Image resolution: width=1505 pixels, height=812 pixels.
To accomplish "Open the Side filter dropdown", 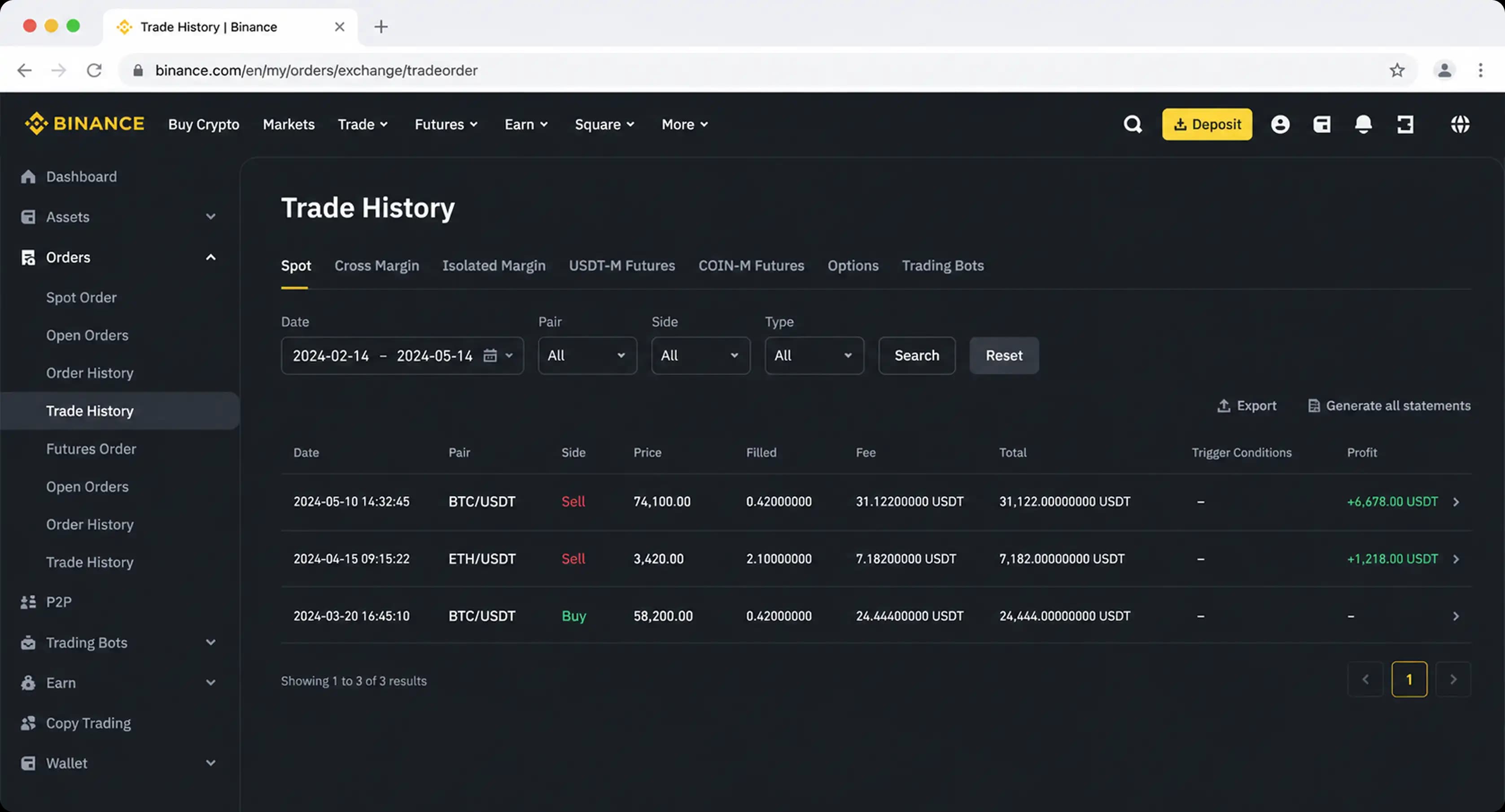I will click(x=700, y=355).
